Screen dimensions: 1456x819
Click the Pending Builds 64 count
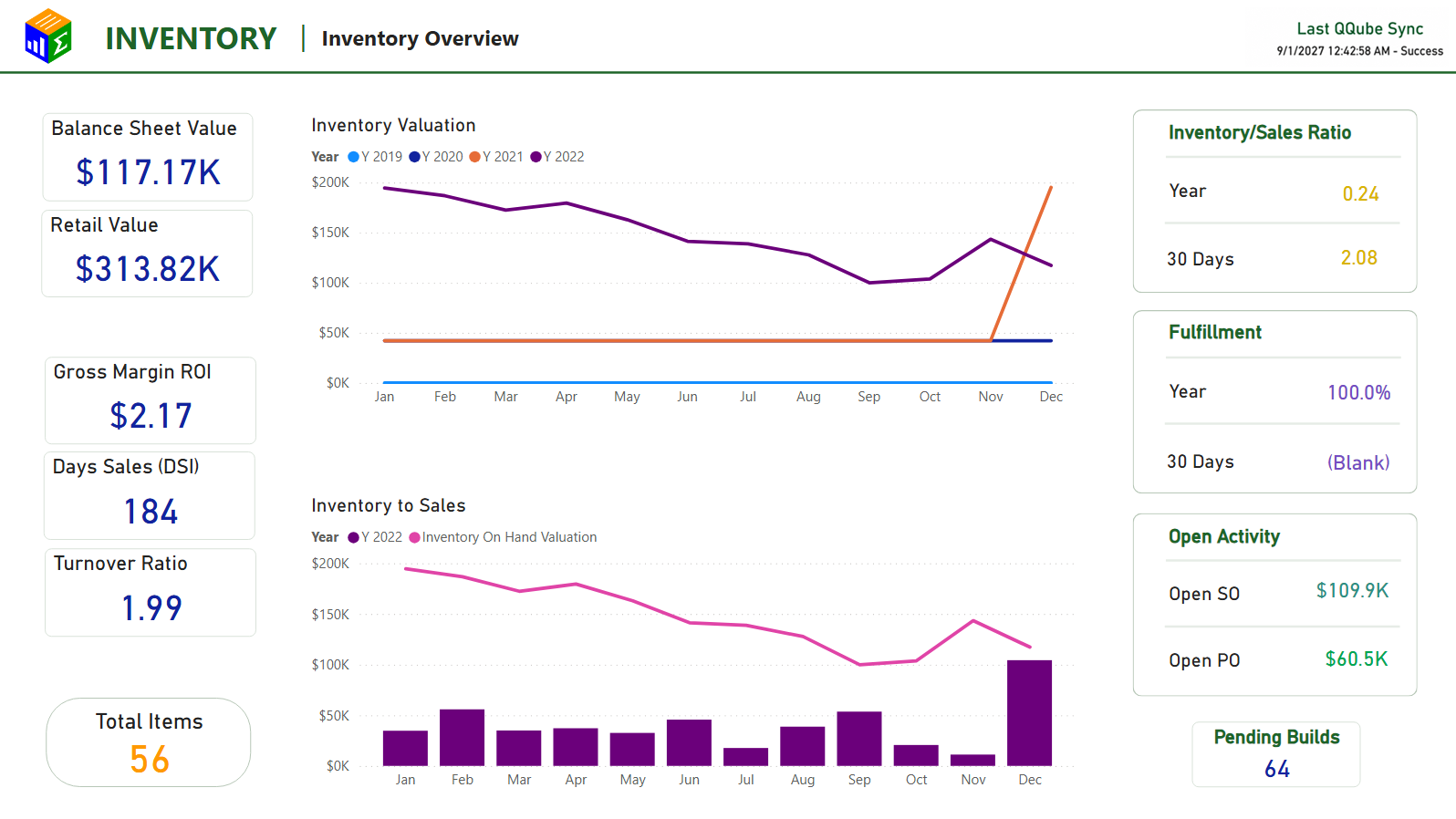click(1276, 770)
